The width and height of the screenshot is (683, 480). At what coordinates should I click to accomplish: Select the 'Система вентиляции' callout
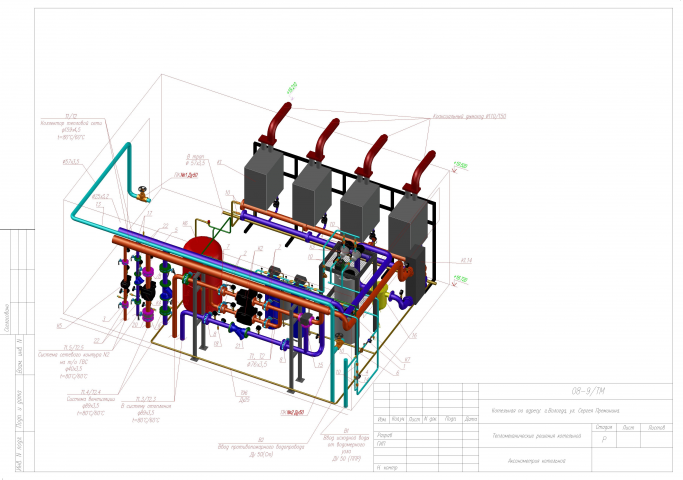click(91, 399)
